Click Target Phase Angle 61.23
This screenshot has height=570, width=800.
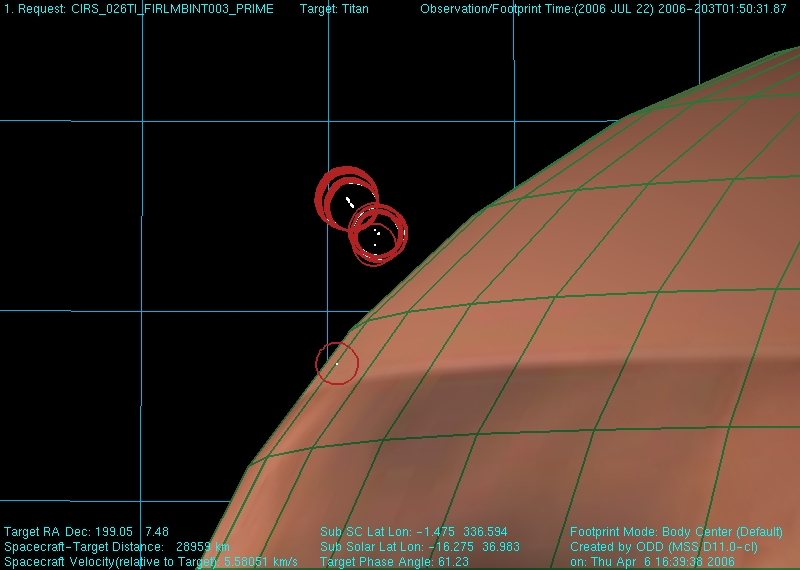click(x=394, y=562)
